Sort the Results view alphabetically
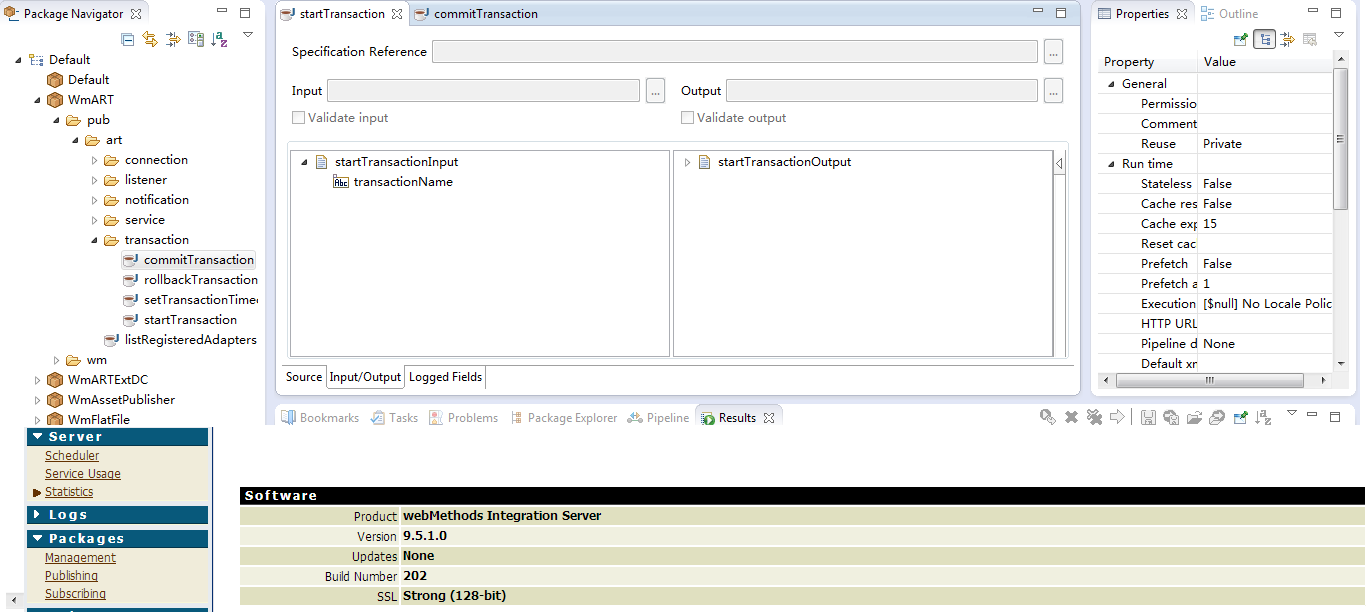 [1263, 417]
